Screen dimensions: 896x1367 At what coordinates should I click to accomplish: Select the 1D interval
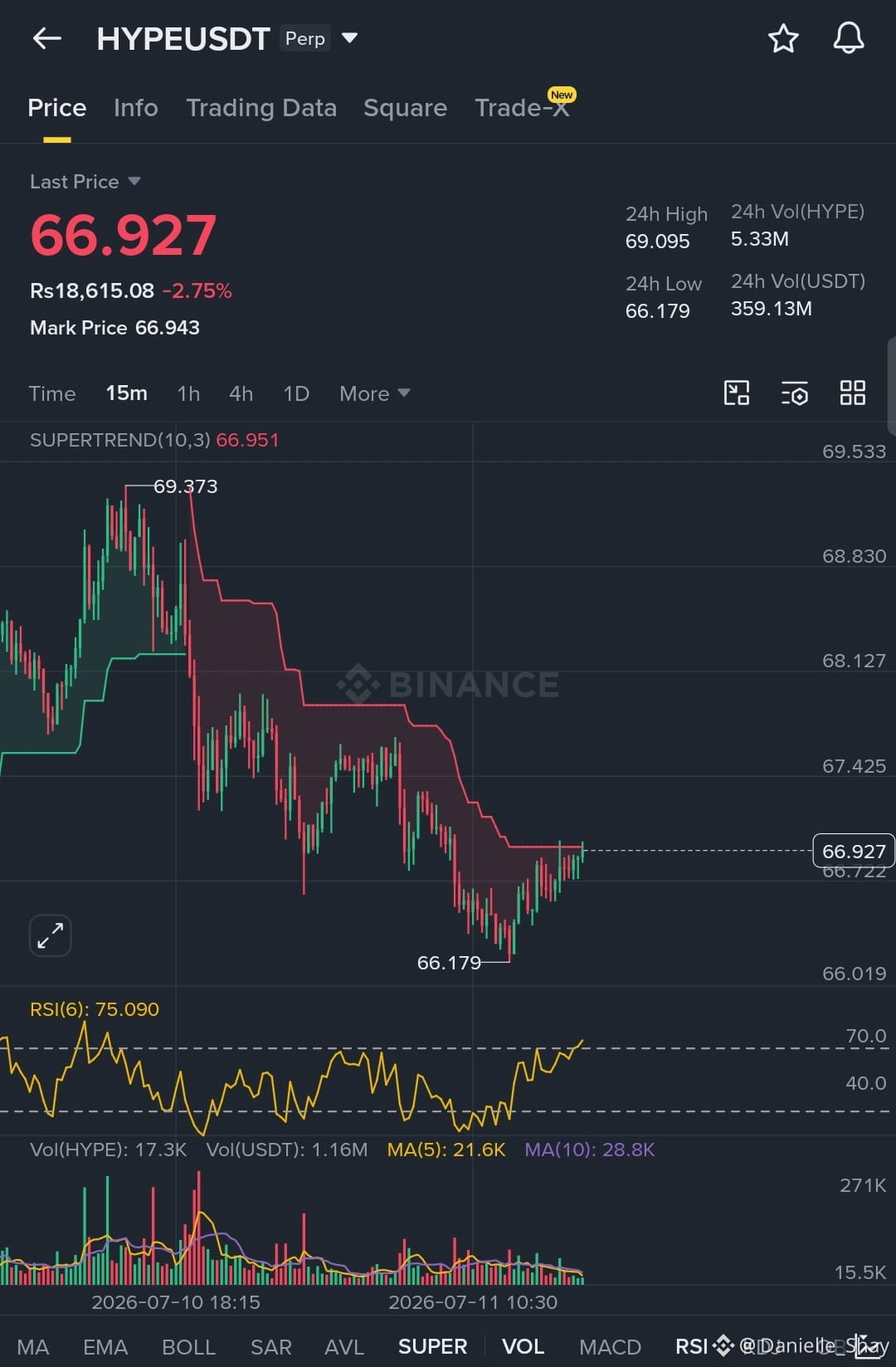point(296,393)
